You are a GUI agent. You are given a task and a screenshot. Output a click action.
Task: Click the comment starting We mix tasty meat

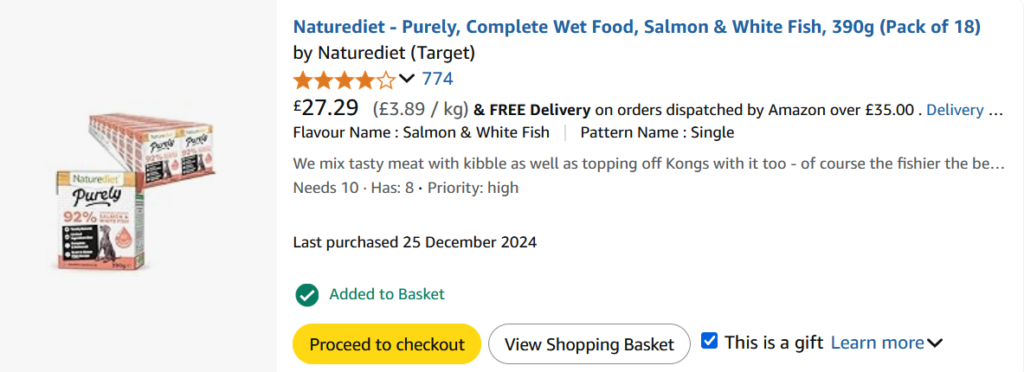[648, 163]
